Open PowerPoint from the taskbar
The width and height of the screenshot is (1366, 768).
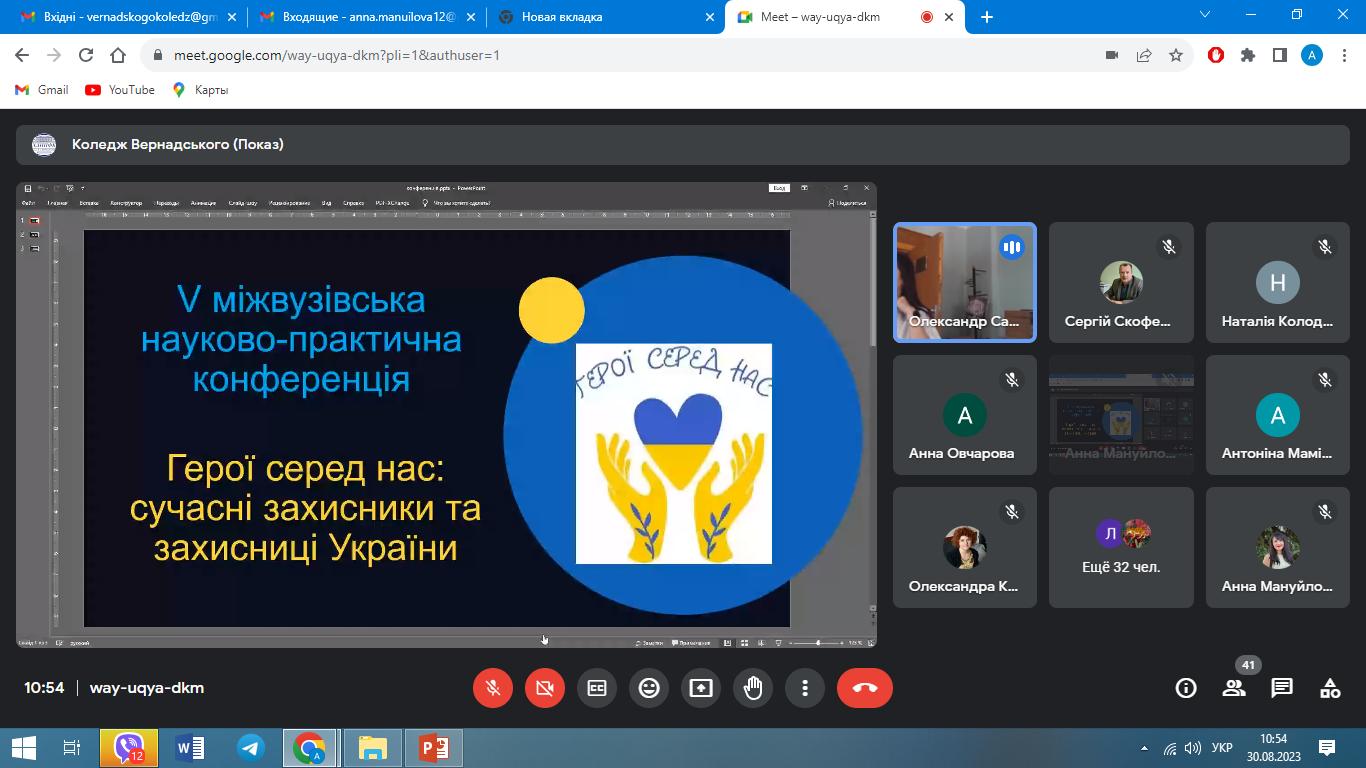coord(433,748)
